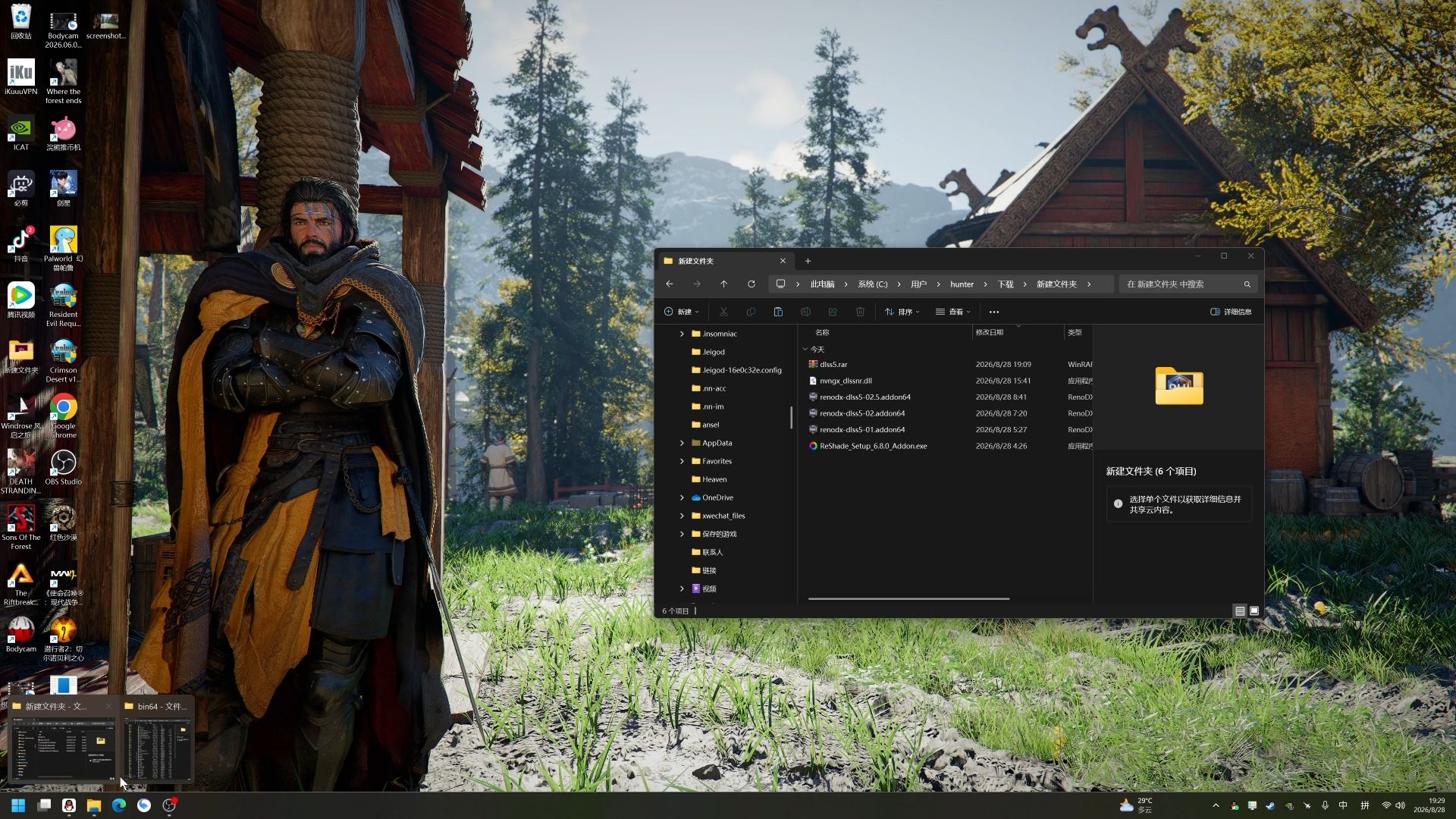Screen dimensions: 1456x819
Task: Sort files by 修改日期 column header
Action: [x=989, y=332]
